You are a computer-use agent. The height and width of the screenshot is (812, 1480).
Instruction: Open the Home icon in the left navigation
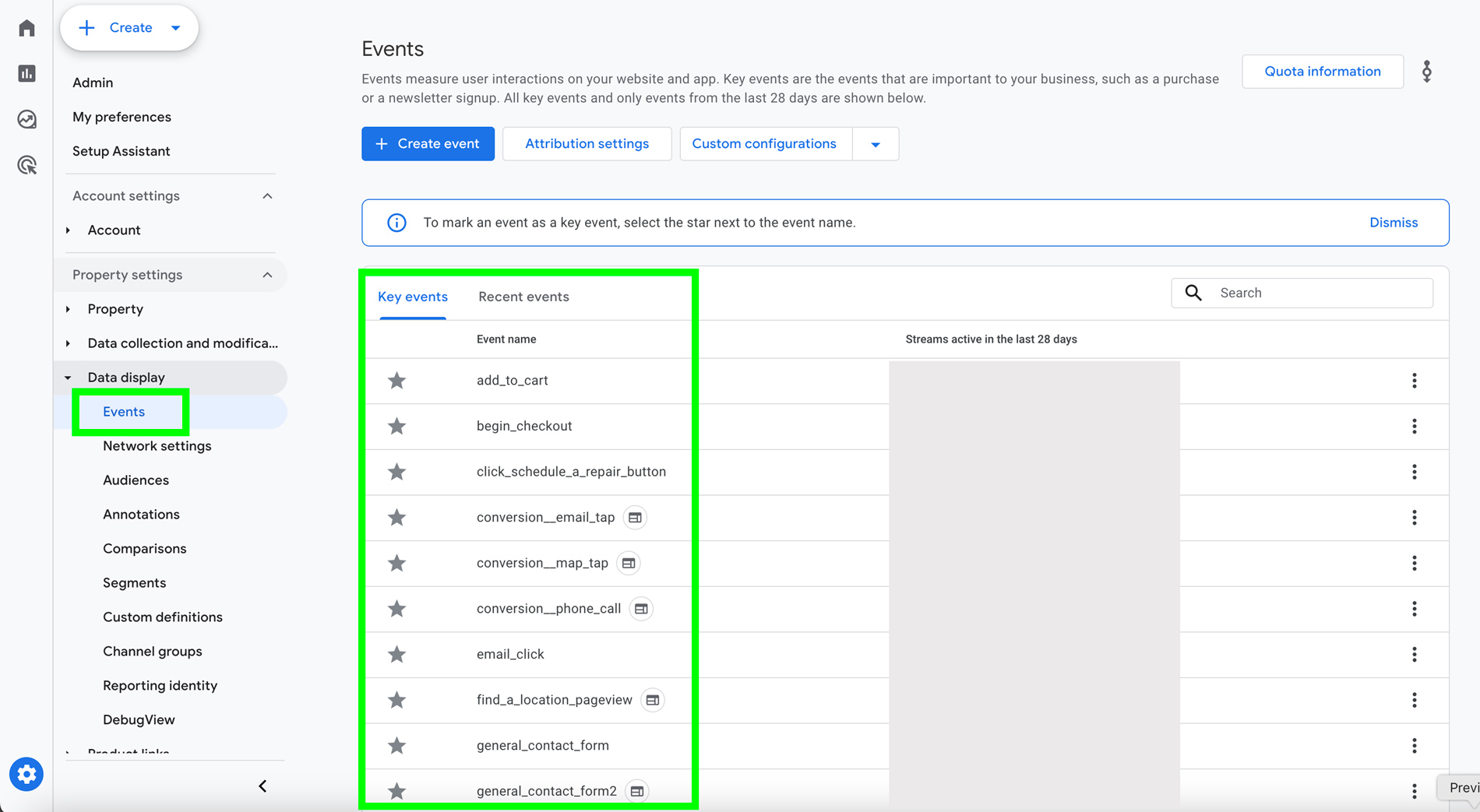pos(26,27)
